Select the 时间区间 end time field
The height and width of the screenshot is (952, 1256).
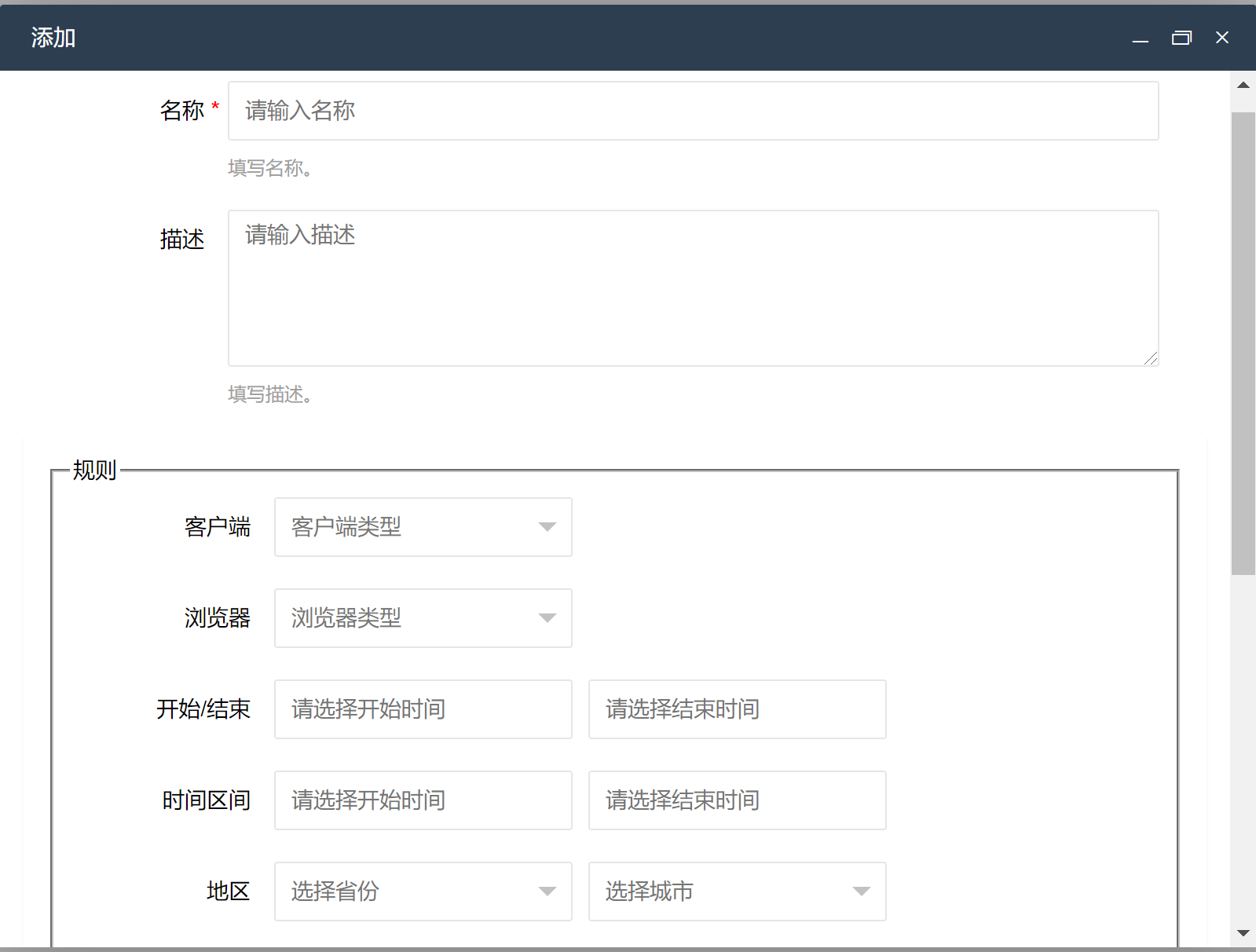[x=737, y=800]
